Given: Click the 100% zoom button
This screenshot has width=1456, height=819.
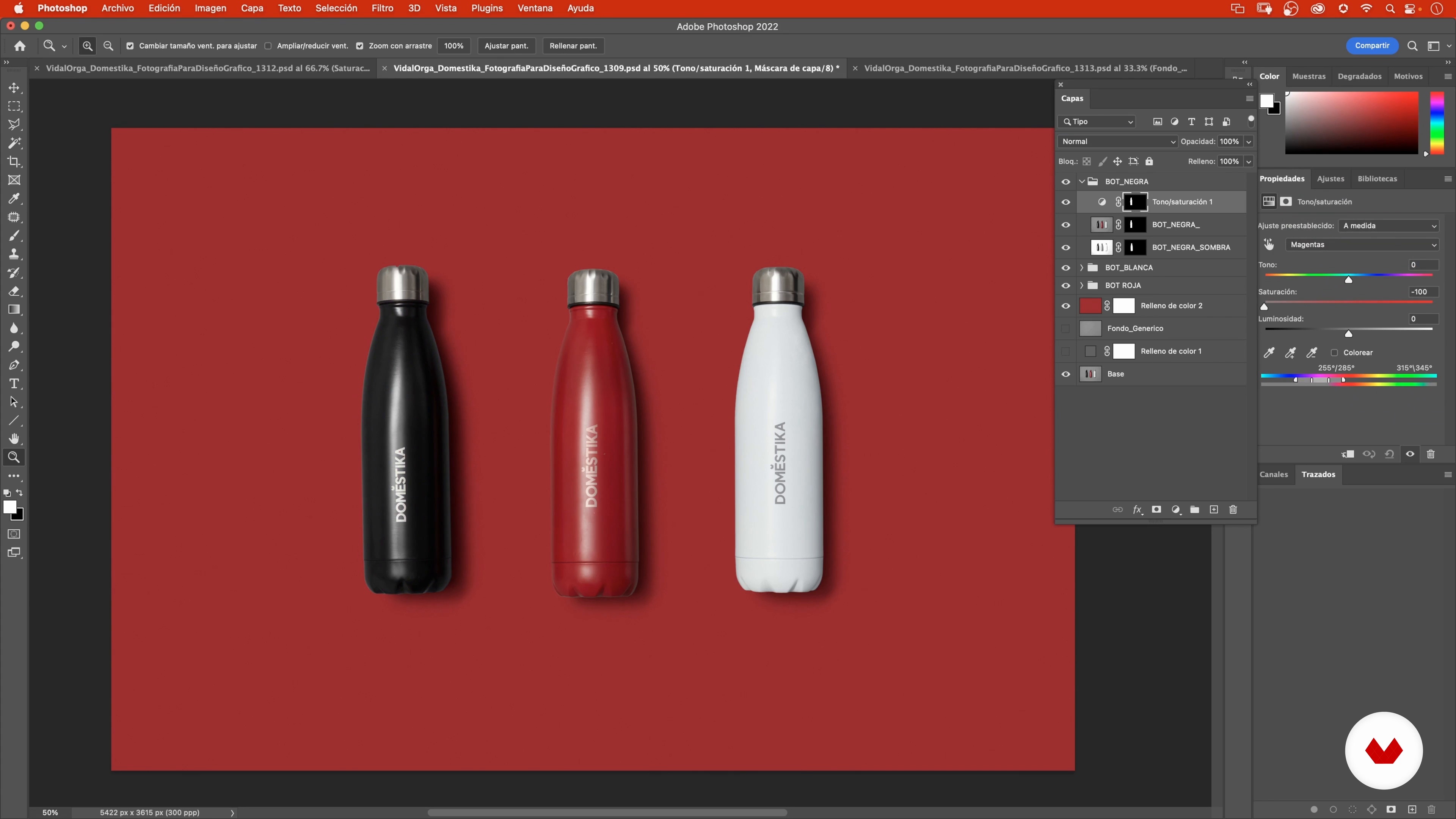Looking at the screenshot, I should click(453, 46).
